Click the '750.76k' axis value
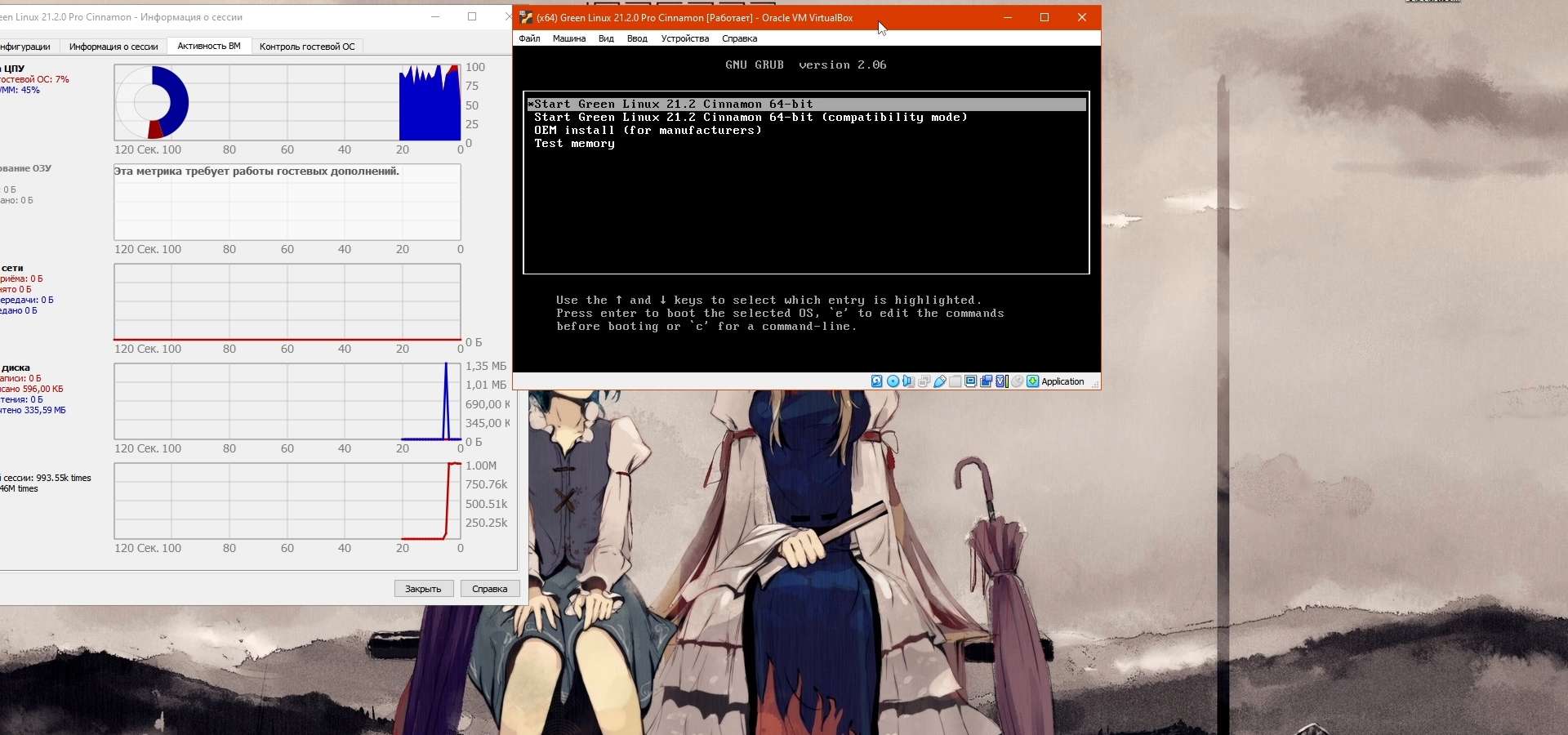This screenshot has height=735, width=1568. [487, 484]
